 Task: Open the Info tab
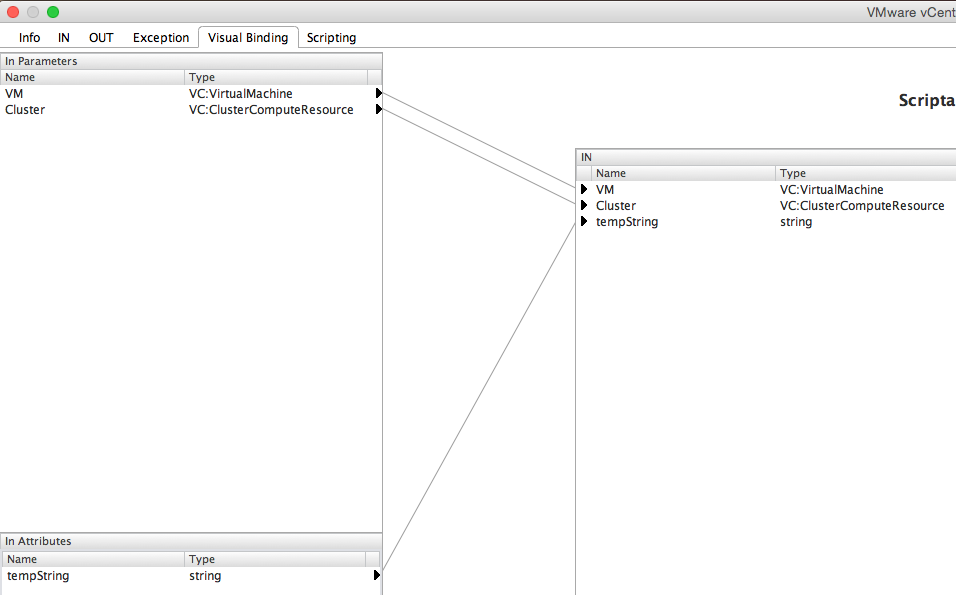[30, 38]
